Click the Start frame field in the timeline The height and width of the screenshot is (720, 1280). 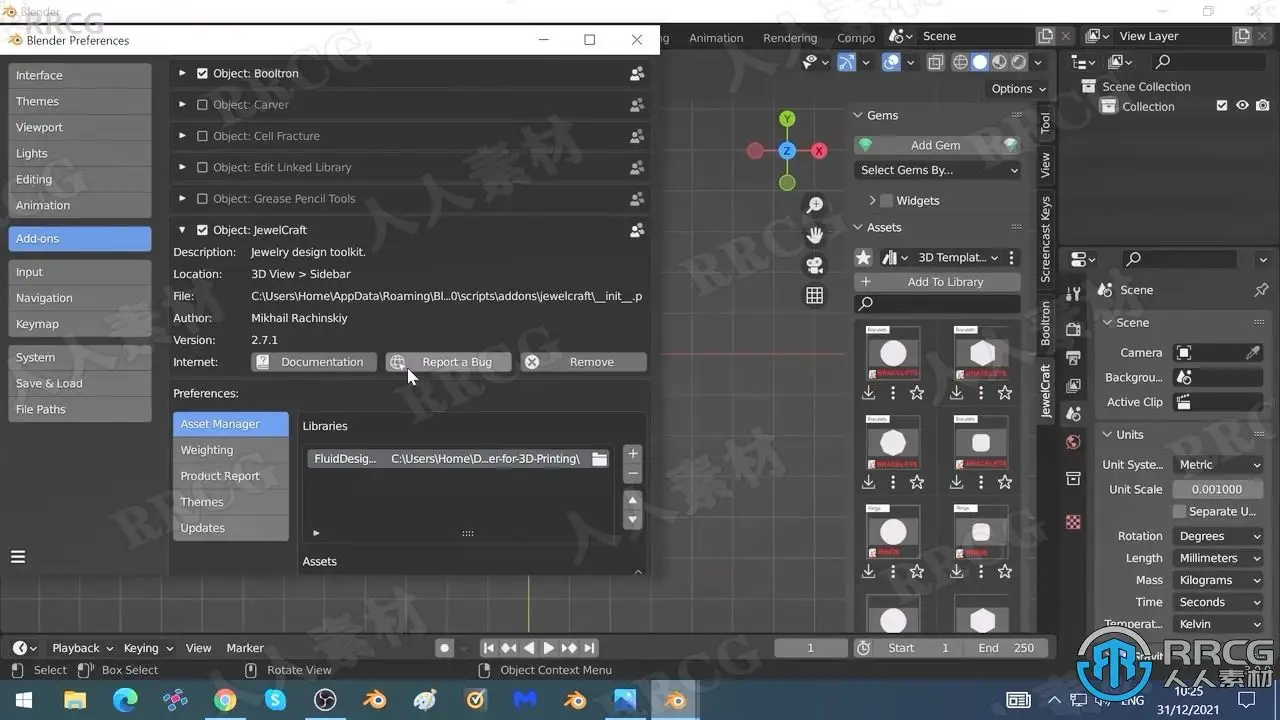point(916,648)
